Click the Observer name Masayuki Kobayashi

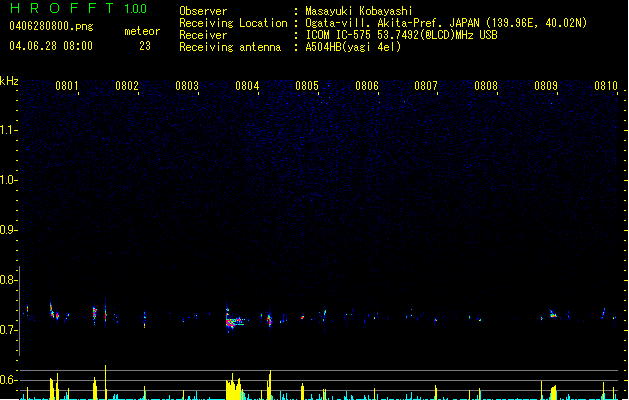pos(359,11)
